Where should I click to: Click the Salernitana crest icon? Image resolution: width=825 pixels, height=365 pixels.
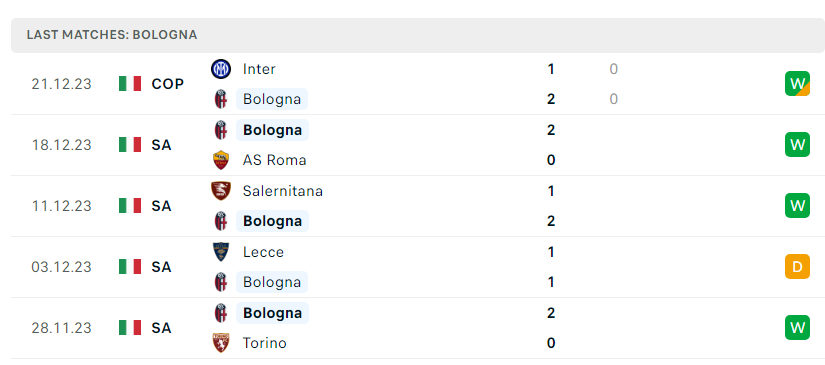click(x=220, y=190)
